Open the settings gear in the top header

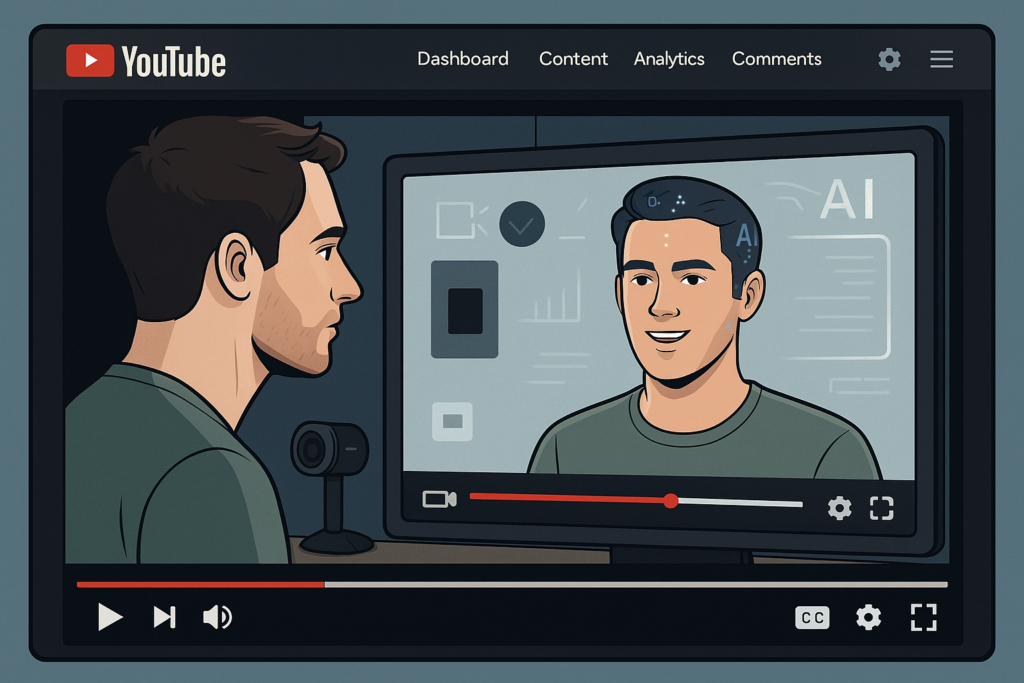(889, 60)
